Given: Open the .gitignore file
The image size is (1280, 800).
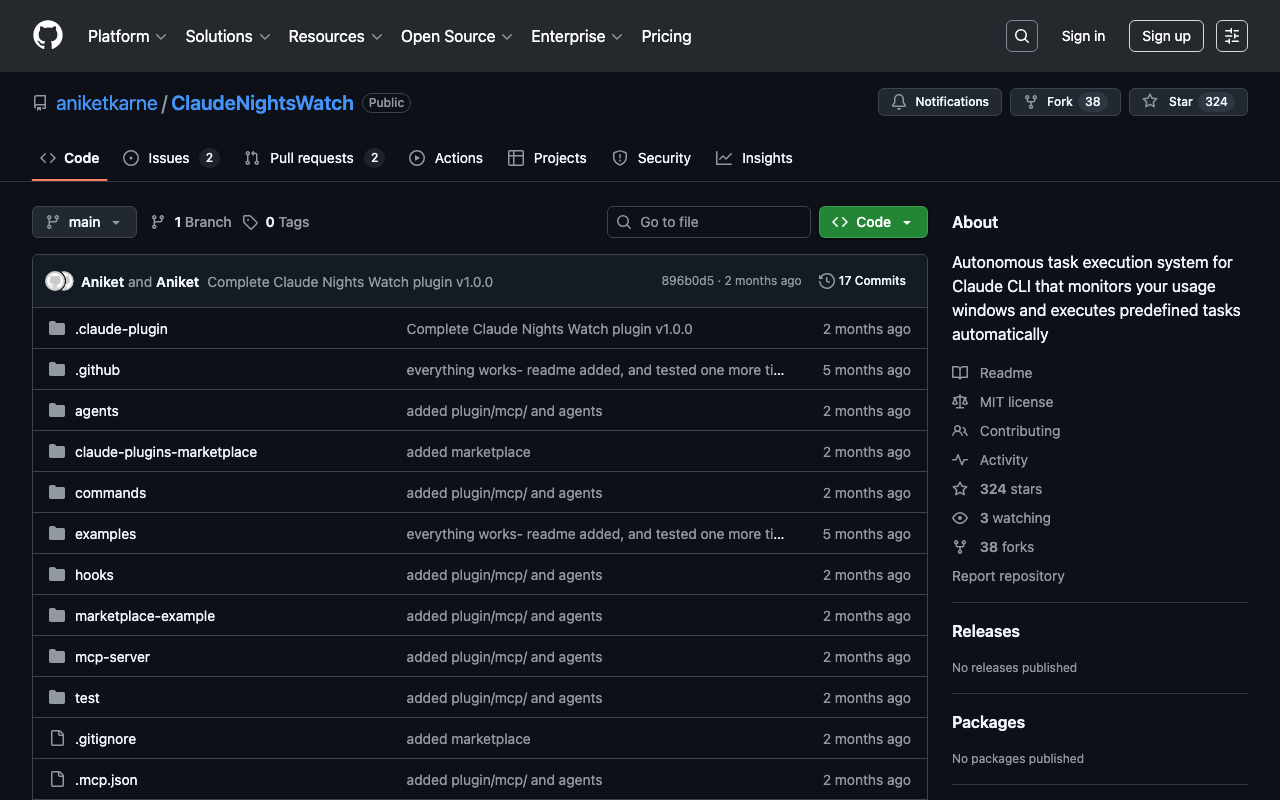Looking at the screenshot, I should click(105, 739).
